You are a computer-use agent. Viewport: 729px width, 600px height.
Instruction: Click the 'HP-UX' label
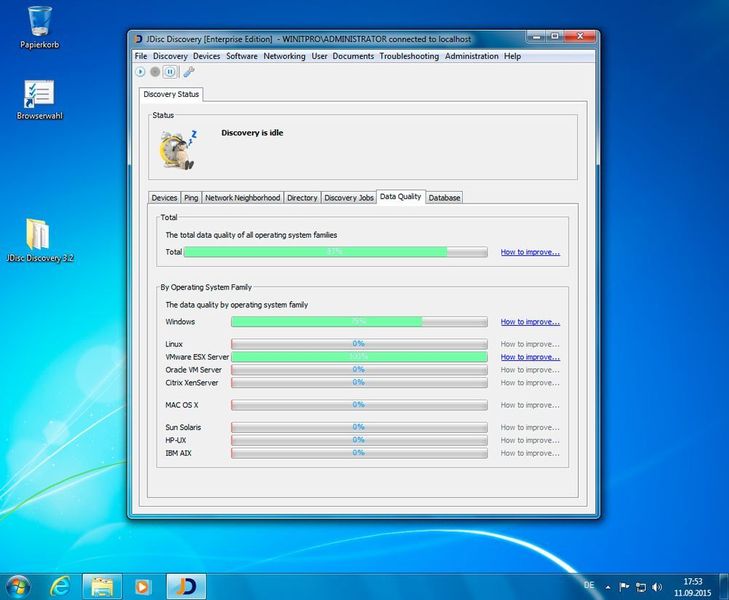(x=176, y=441)
